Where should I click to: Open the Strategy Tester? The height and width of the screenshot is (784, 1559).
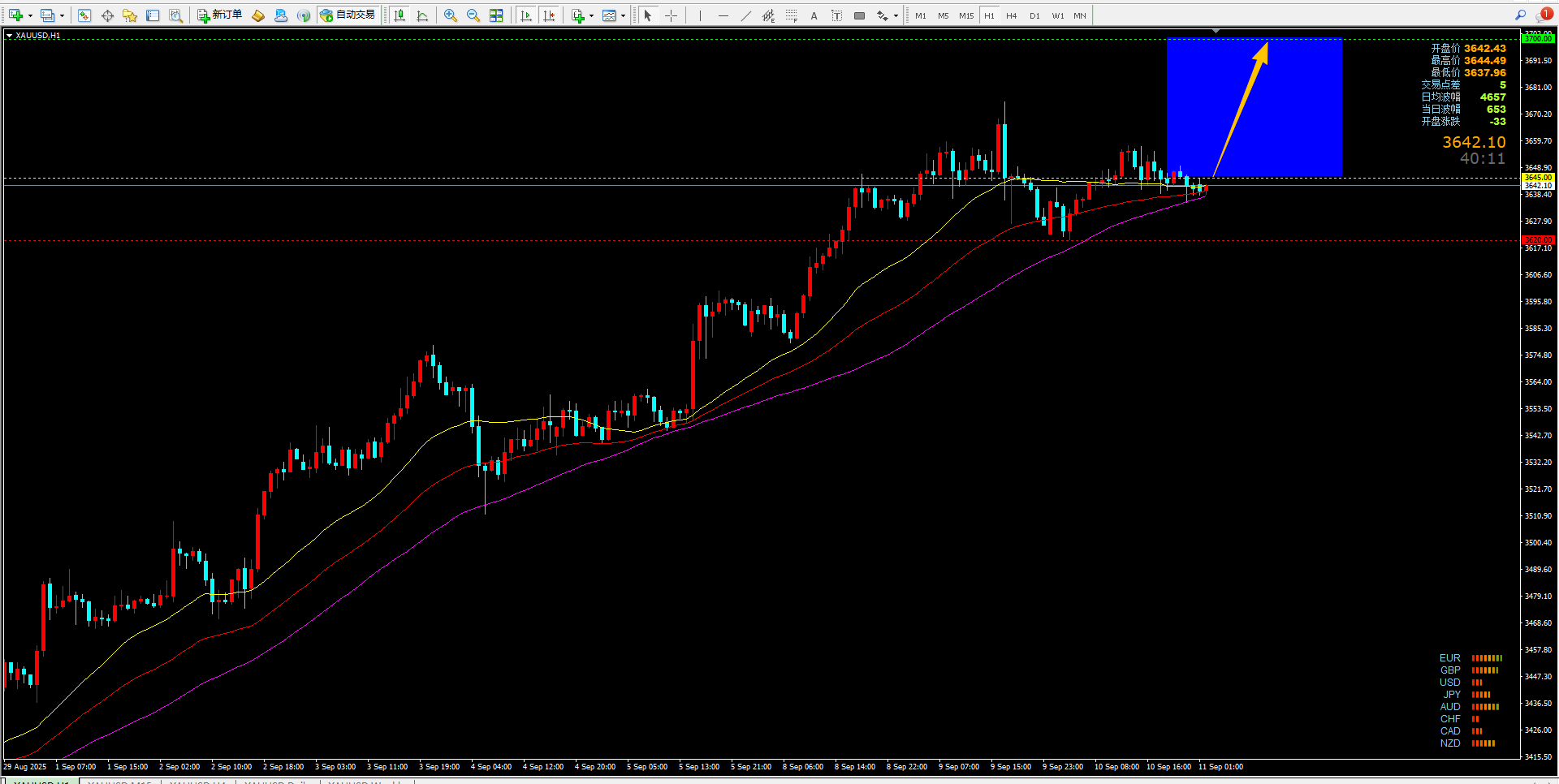[175, 15]
